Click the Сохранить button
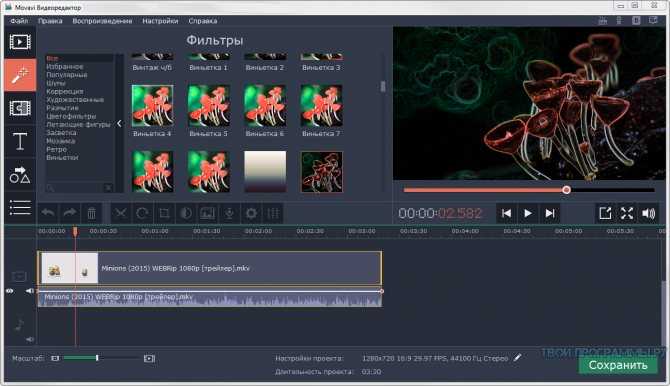 click(618, 365)
